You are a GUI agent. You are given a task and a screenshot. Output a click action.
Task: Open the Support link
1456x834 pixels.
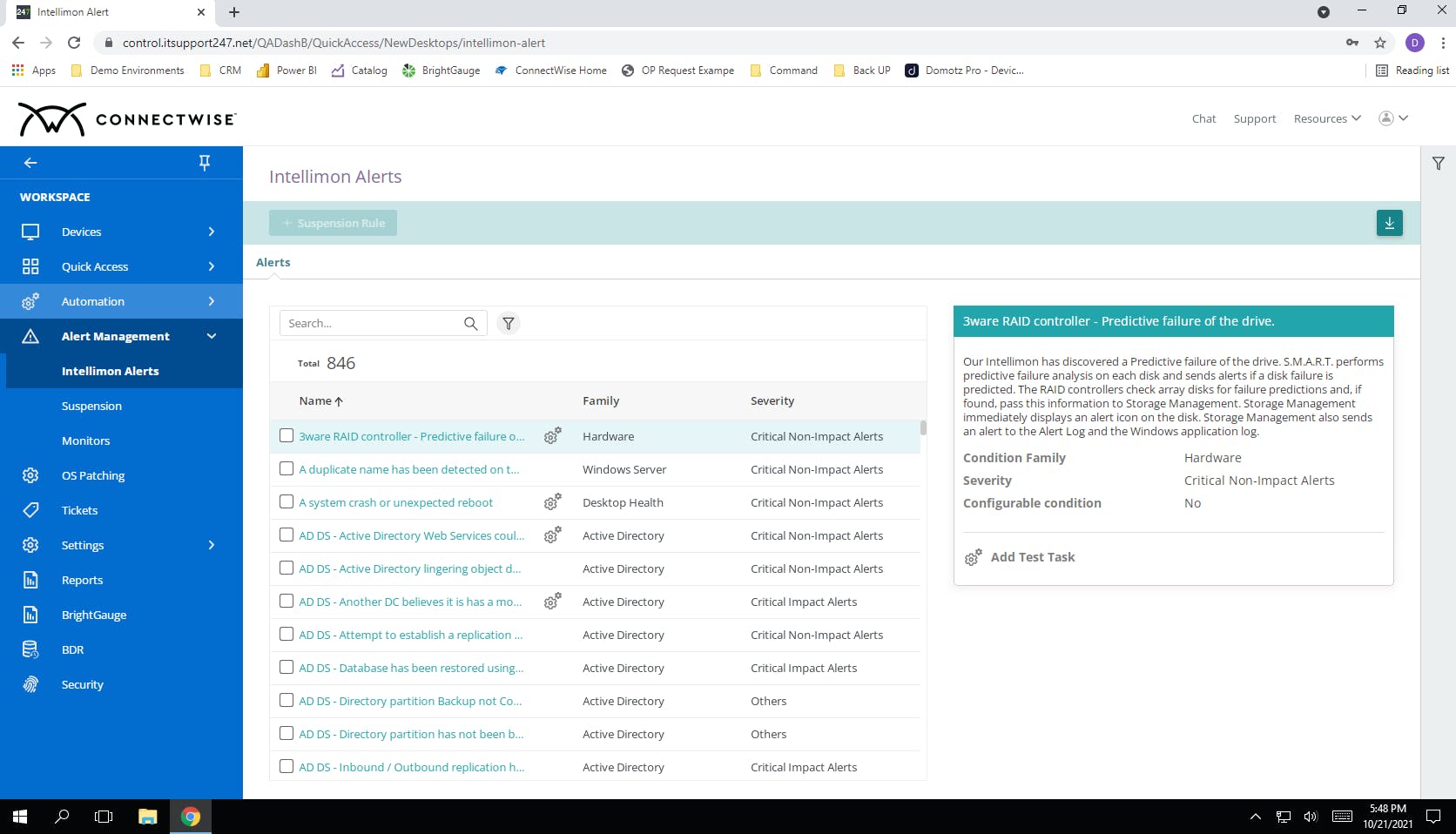coord(1254,118)
